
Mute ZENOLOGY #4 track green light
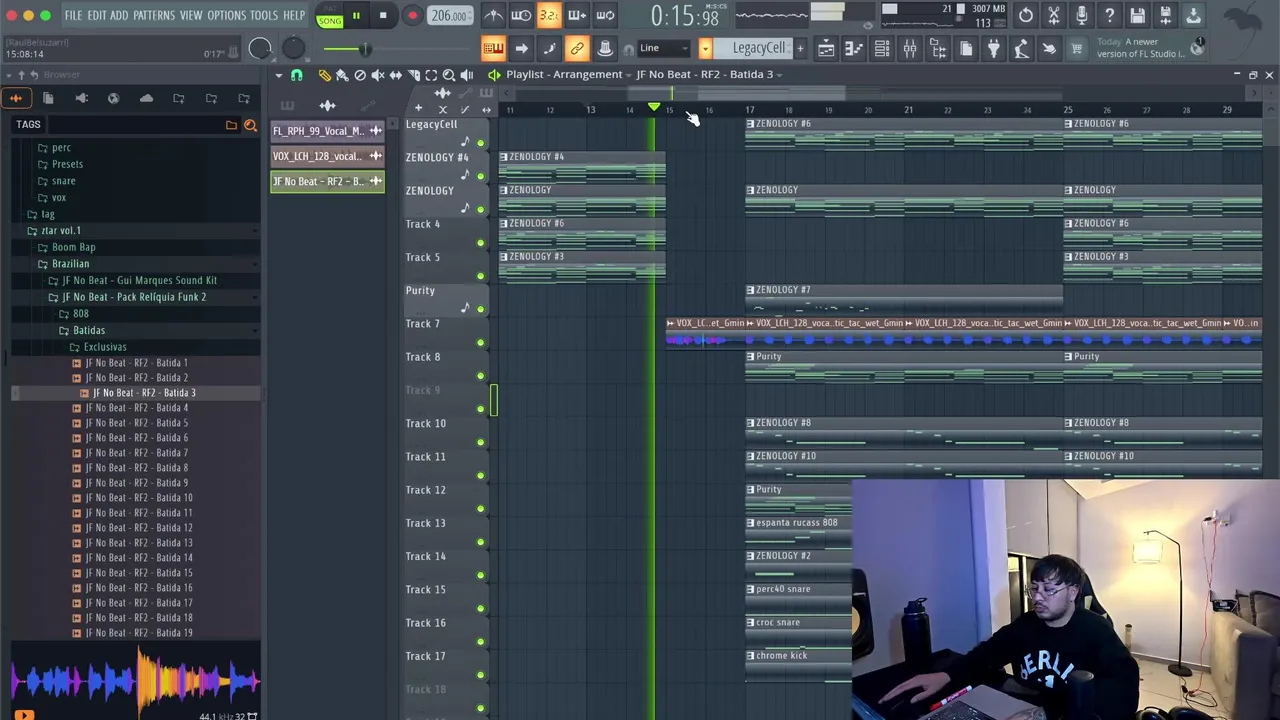tap(480, 176)
